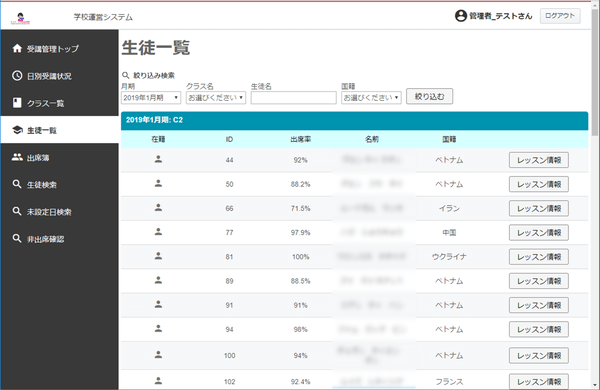Click the enrollment person icon for ID 66
This screenshot has width=600, height=390.
pyautogui.click(x=158, y=207)
